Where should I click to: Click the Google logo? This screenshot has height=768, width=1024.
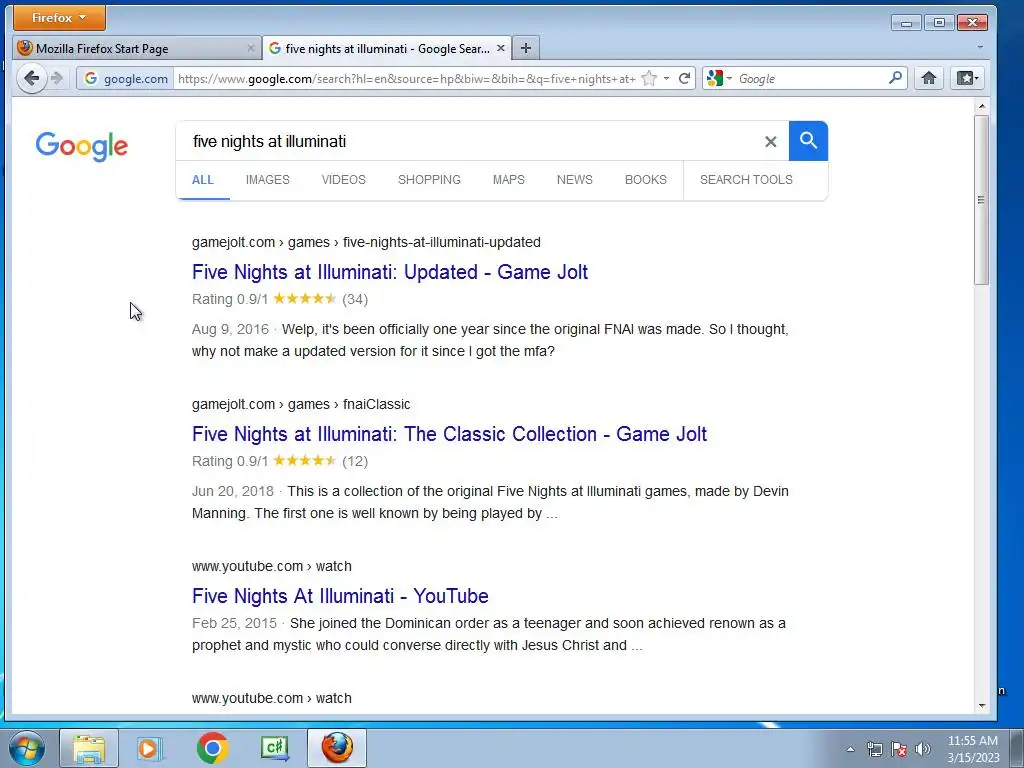point(82,146)
